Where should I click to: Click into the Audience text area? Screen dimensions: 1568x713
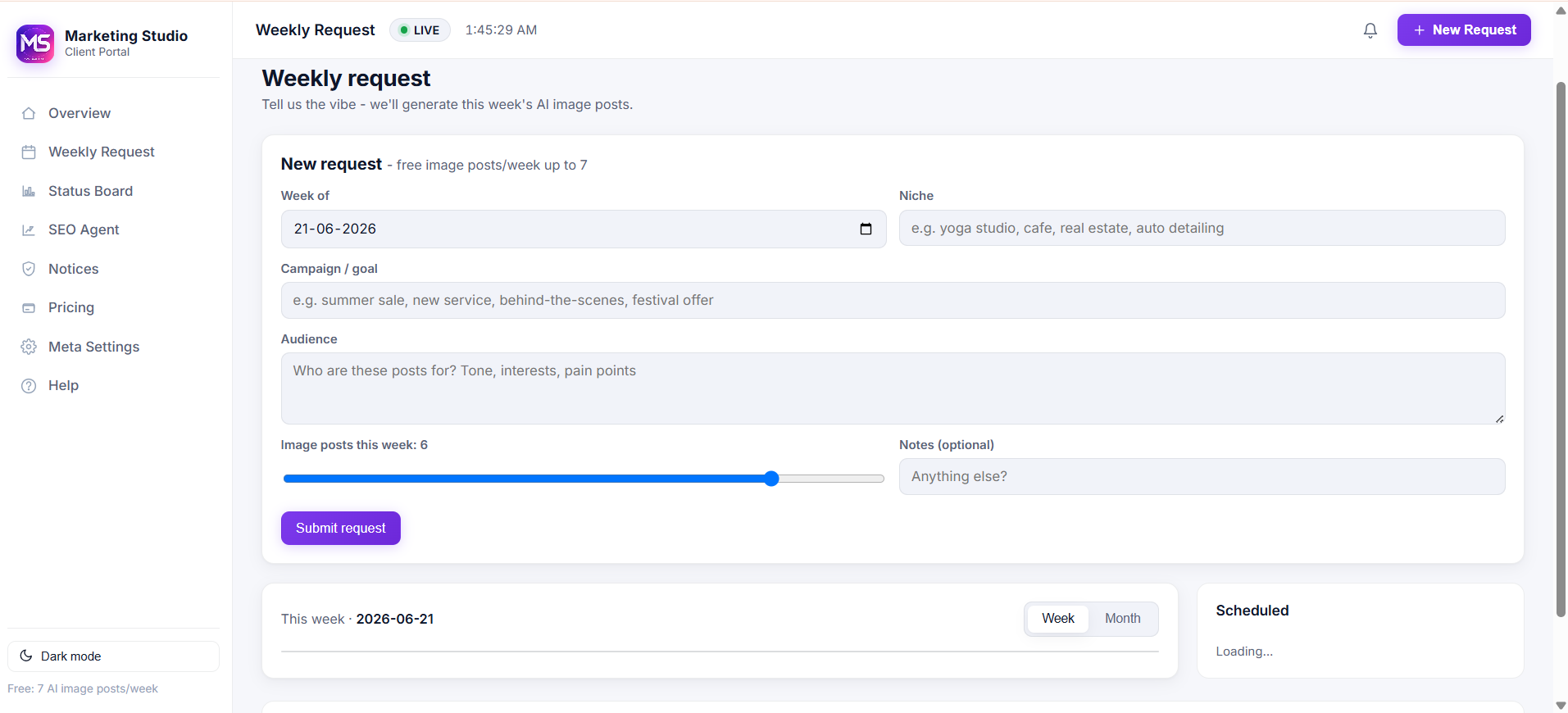(893, 388)
